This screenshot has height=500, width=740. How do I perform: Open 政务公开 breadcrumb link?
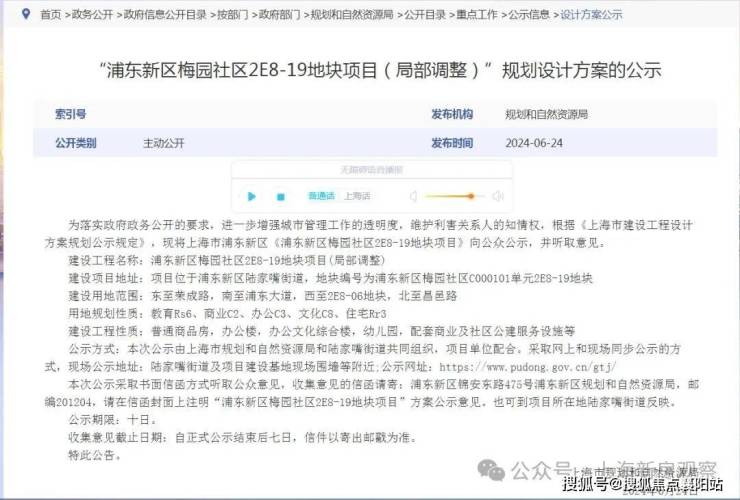(92, 15)
